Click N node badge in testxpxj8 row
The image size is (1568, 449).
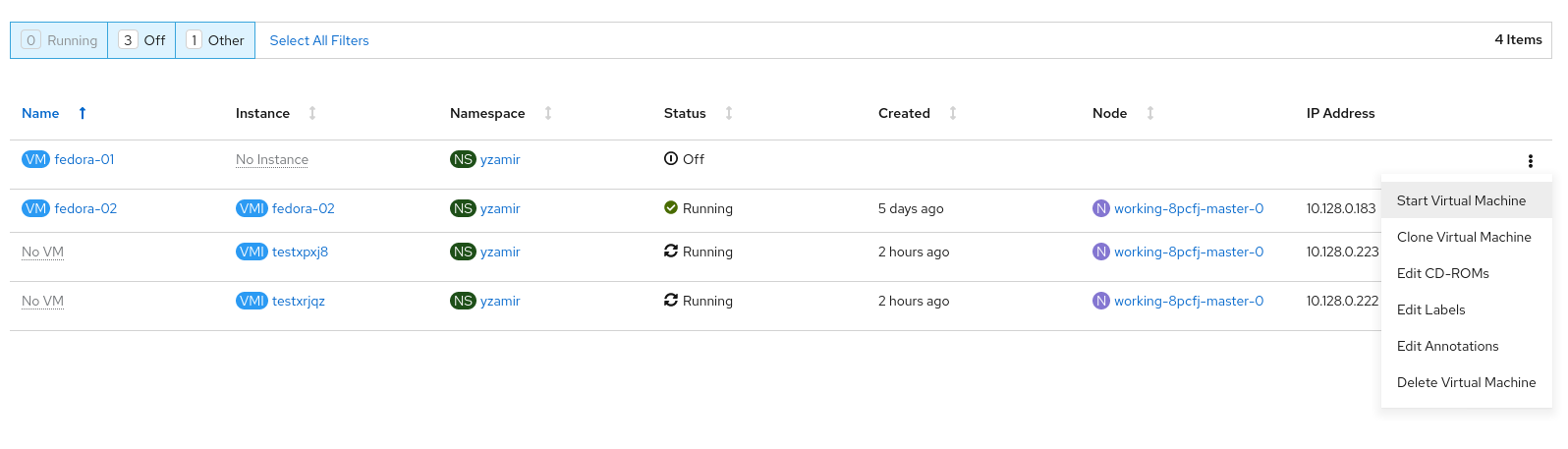tap(1101, 252)
